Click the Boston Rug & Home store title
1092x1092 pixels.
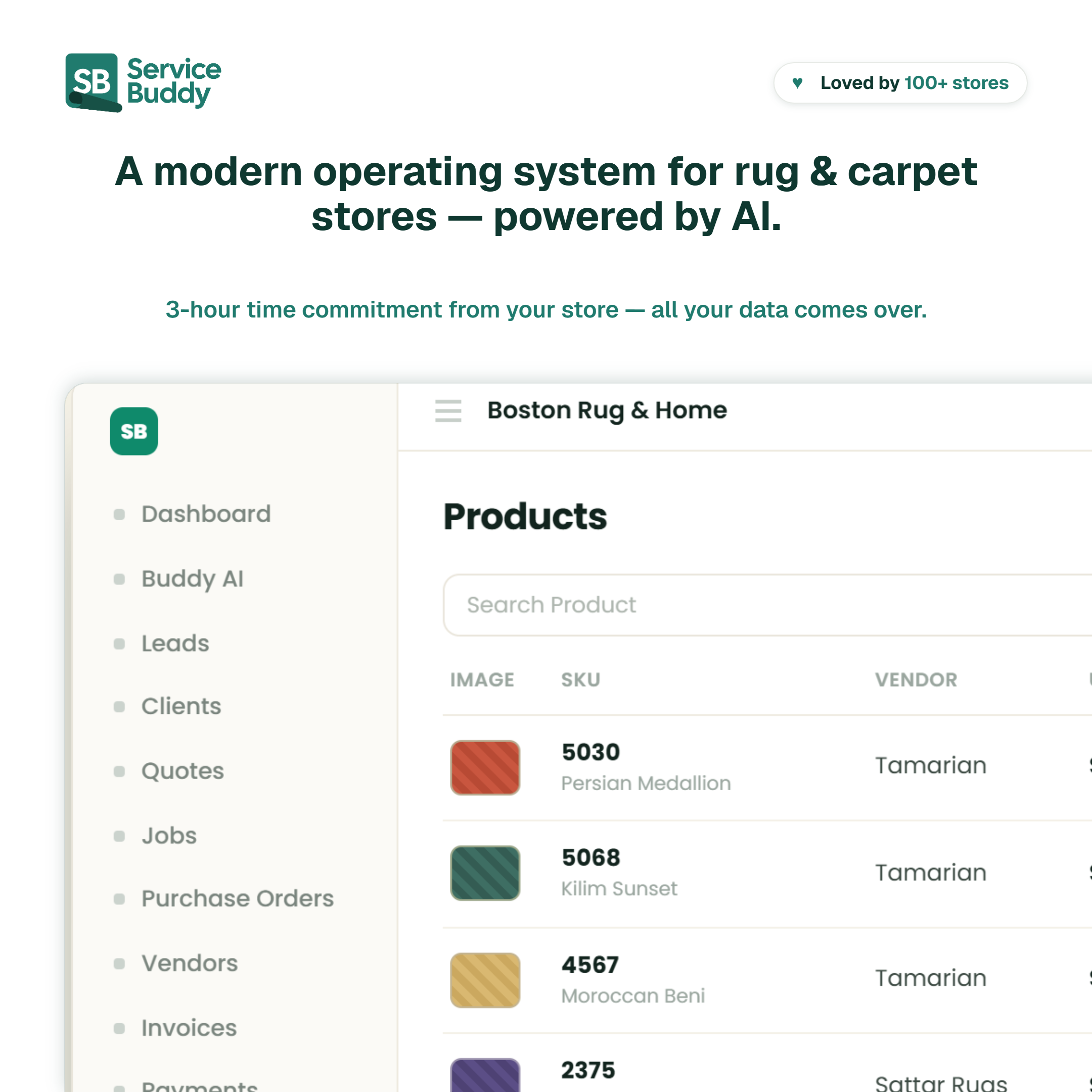pyautogui.click(x=607, y=411)
